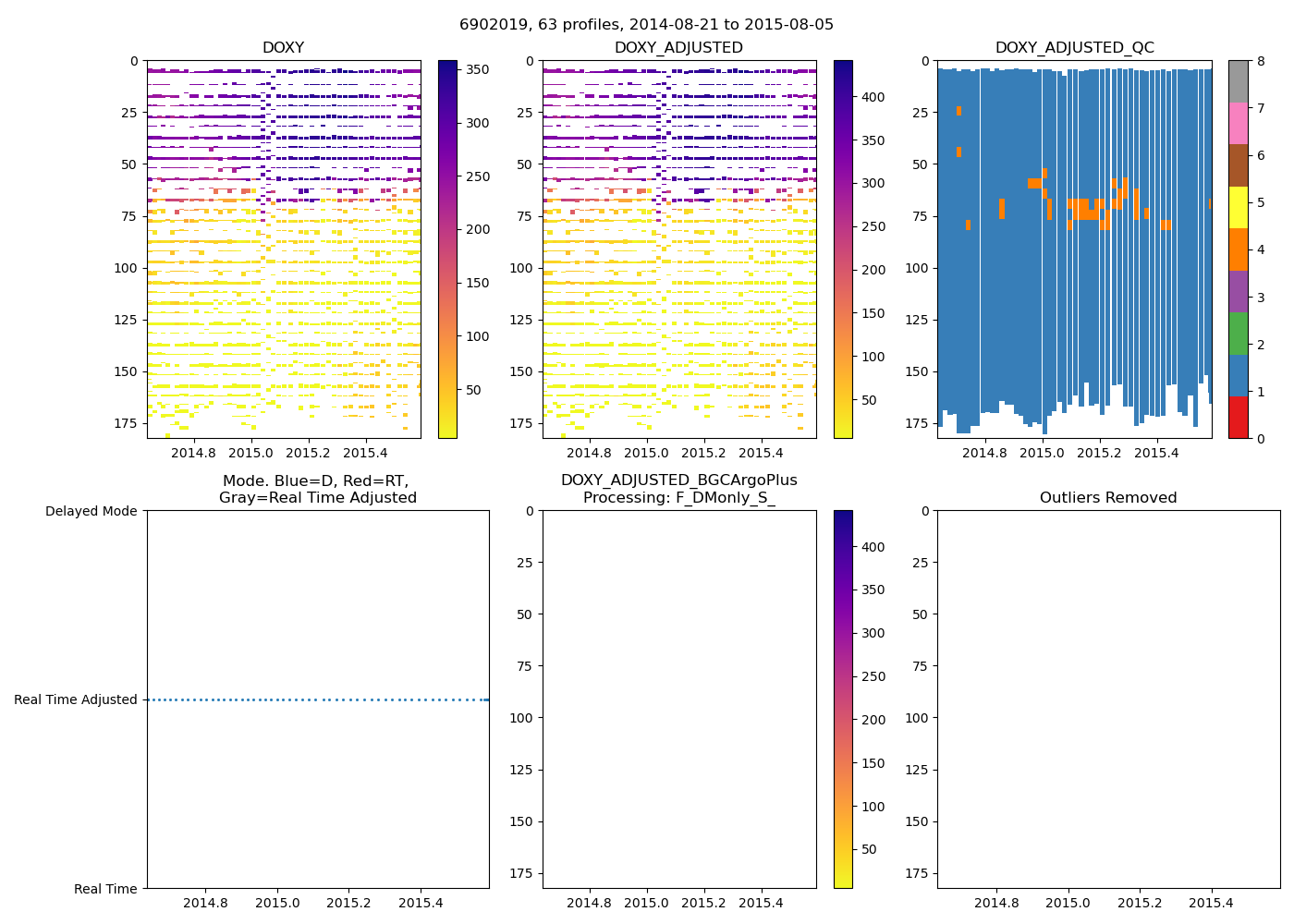Click the red segment of the QC colorbar
This screenshot has width=1294, height=924.
coord(1238,418)
